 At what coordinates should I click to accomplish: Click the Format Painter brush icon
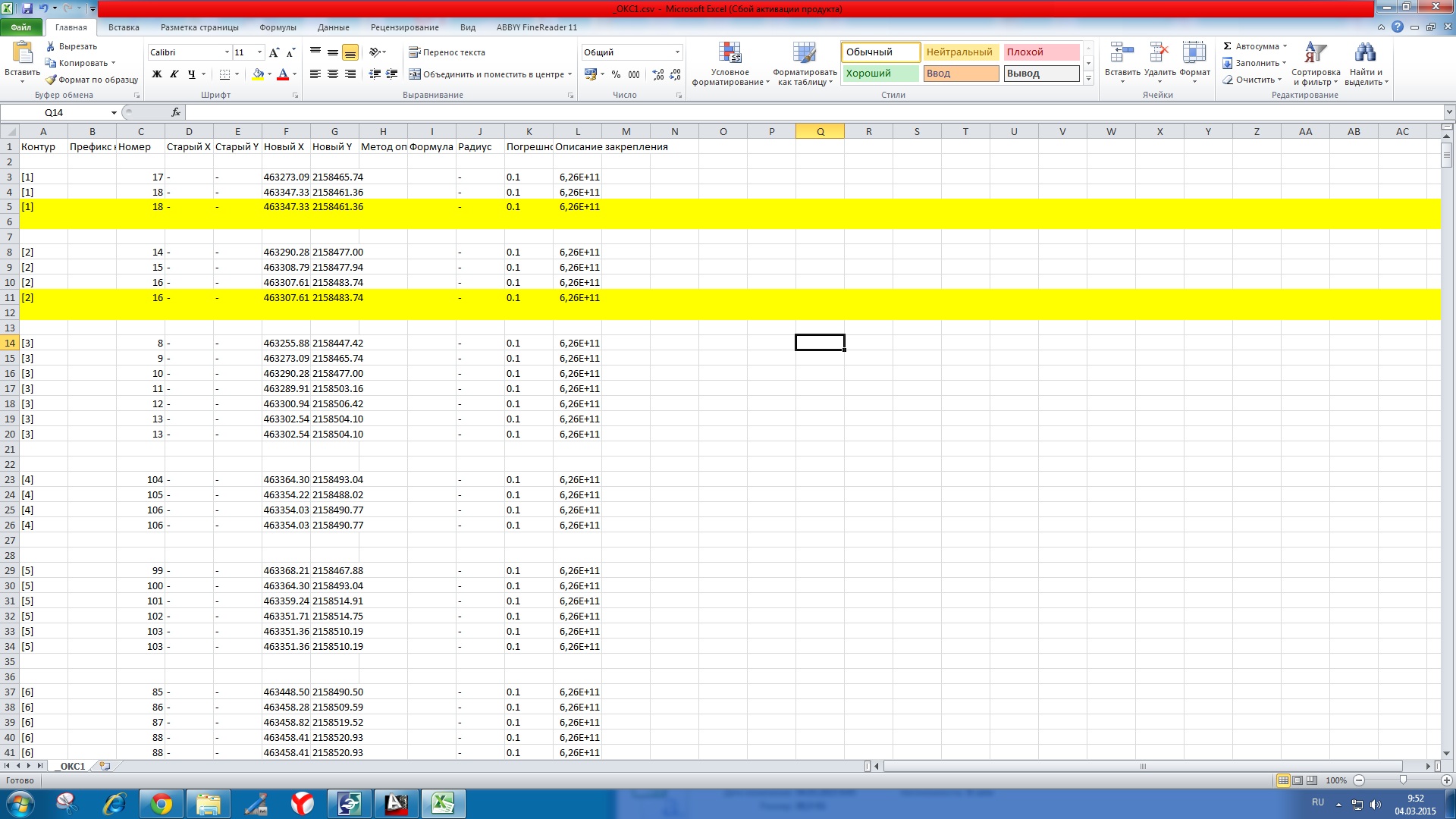[x=51, y=80]
